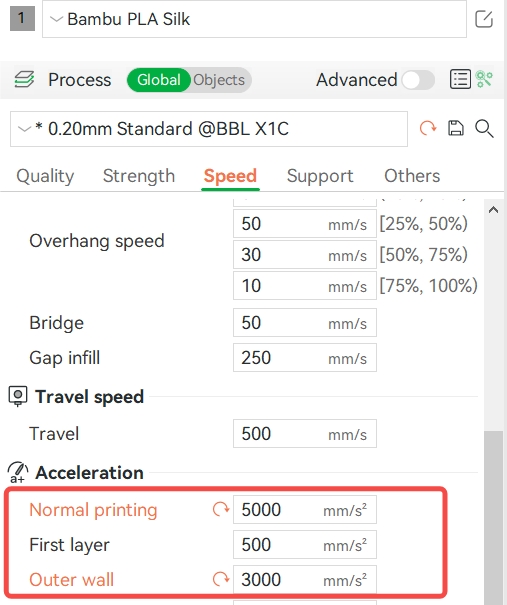Image resolution: width=507 pixels, height=605 pixels.
Task: Open the settings search magnifier icon
Action: [484, 129]
